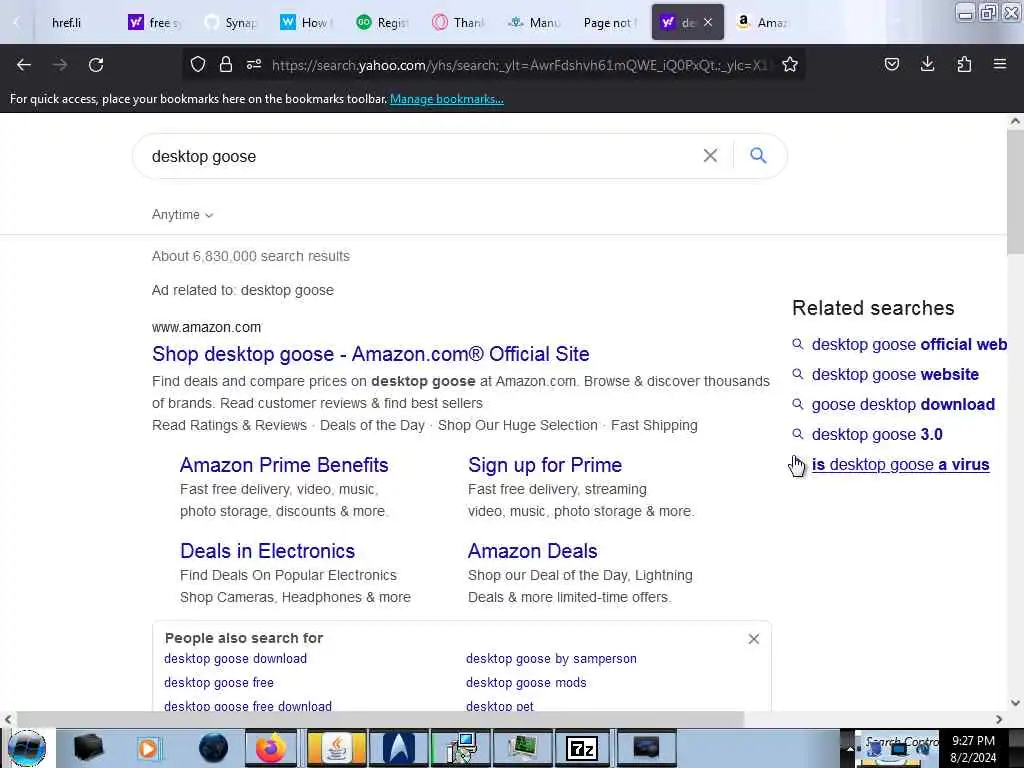
Task: Click the horizontal scrollbar thumb
Action: [x=380, y=719]
